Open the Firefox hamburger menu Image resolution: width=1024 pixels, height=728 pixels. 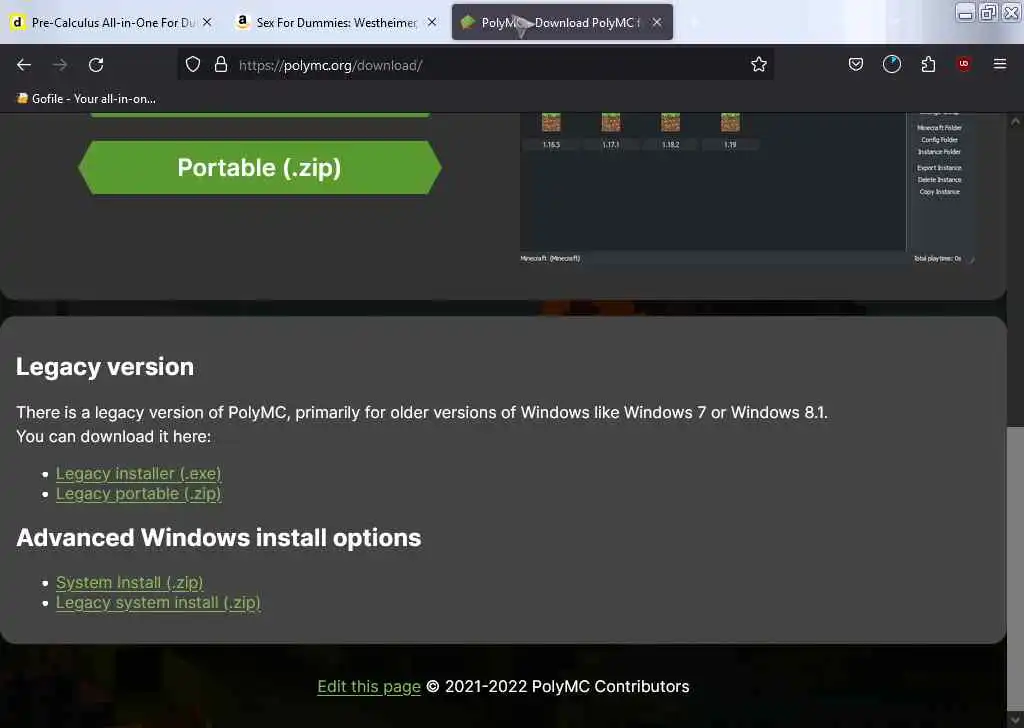point(999,64)
